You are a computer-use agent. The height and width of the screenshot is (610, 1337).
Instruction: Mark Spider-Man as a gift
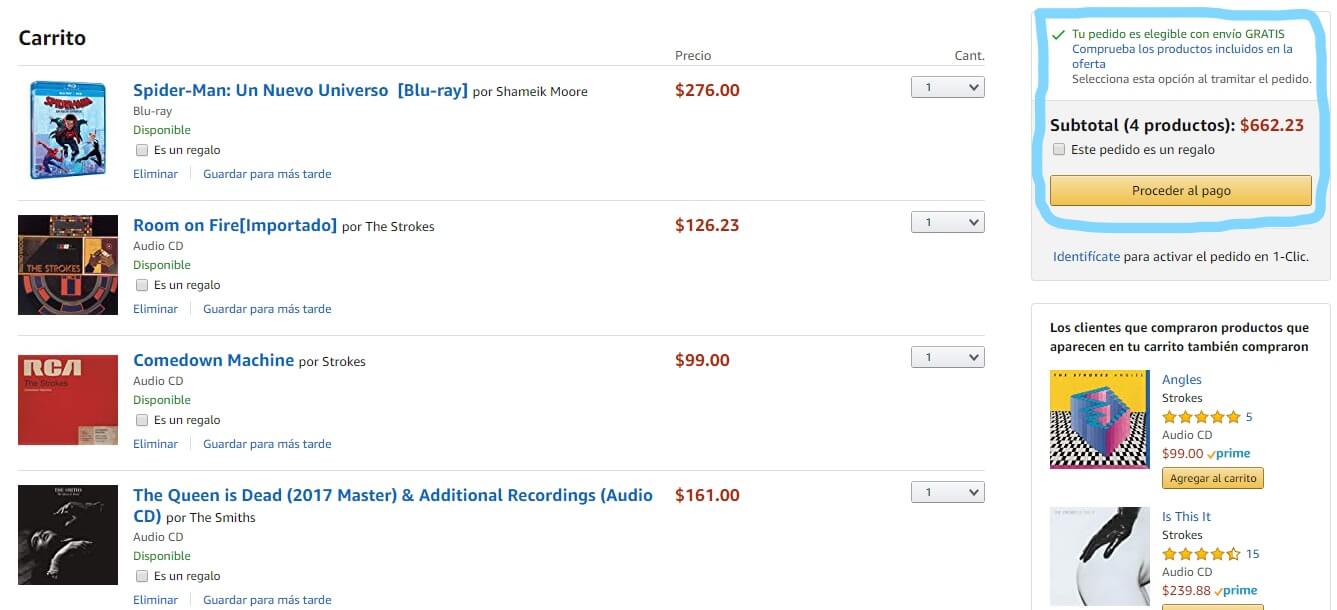tap(142, 150)
